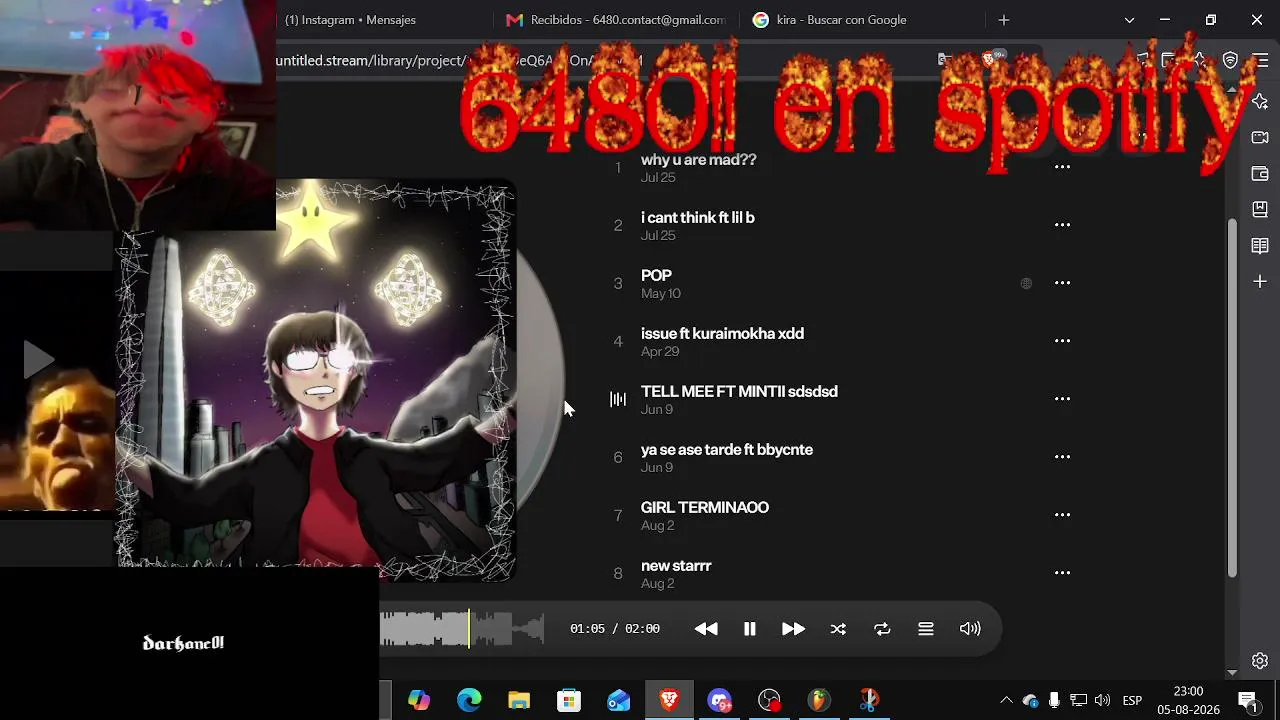The image size is (1280, 720).
Task: Toggle repeat mode
Action: tap(882, 629)
